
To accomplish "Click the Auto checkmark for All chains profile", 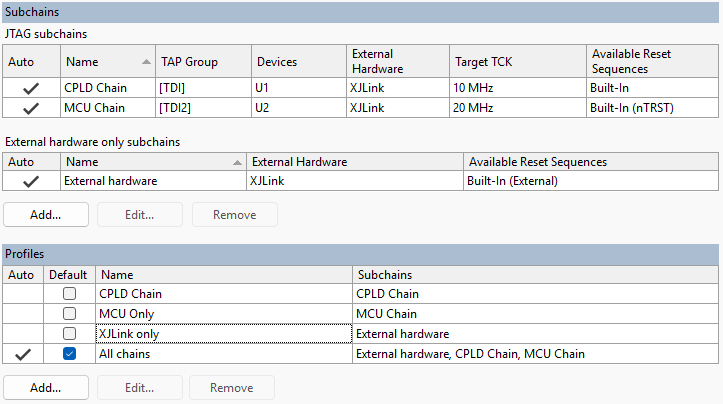I will pyautogui.click(x=24, y=353).
